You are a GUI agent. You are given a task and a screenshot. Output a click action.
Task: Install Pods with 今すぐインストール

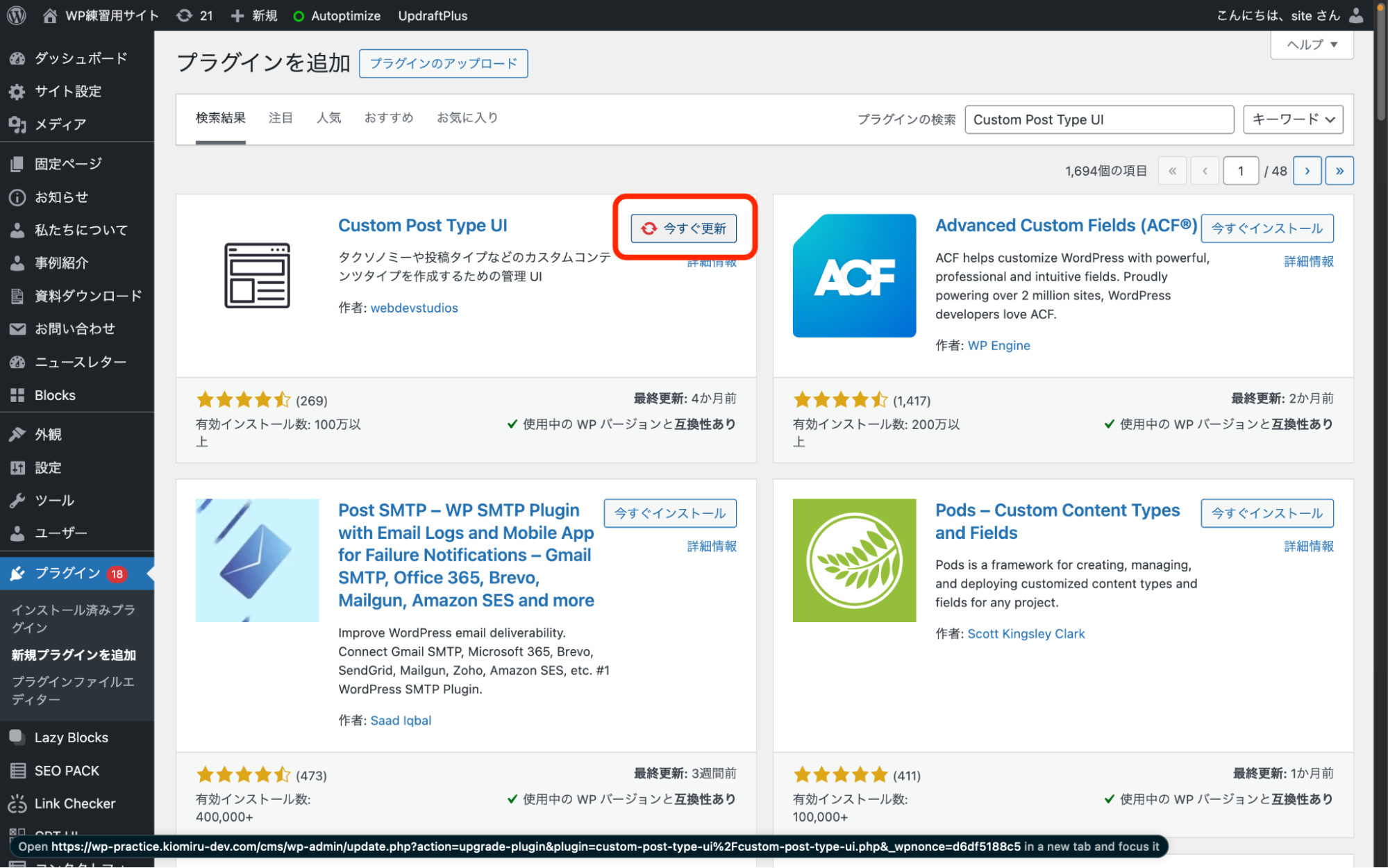pos(1267,513)
